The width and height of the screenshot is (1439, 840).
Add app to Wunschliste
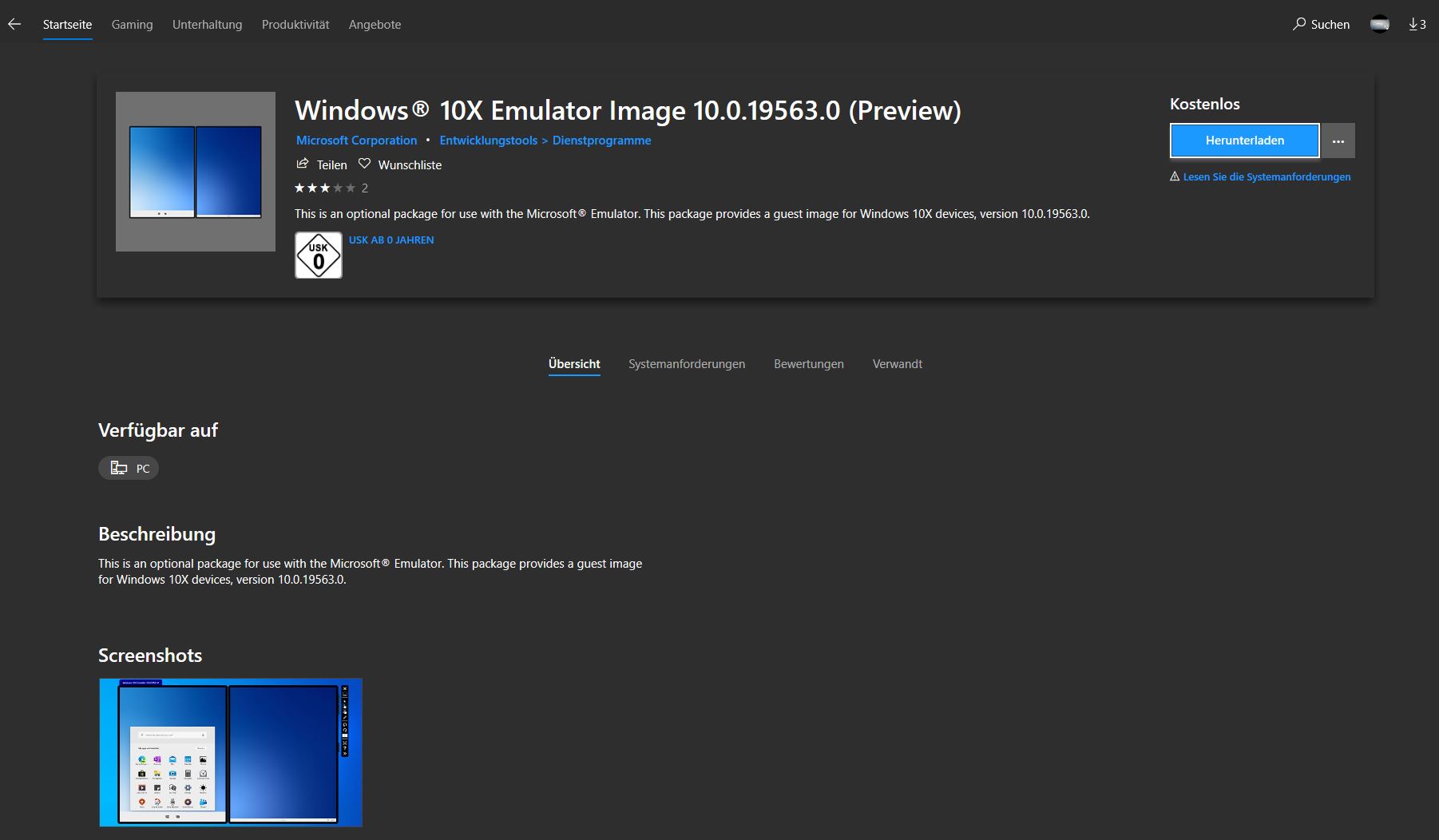point(400,164)
